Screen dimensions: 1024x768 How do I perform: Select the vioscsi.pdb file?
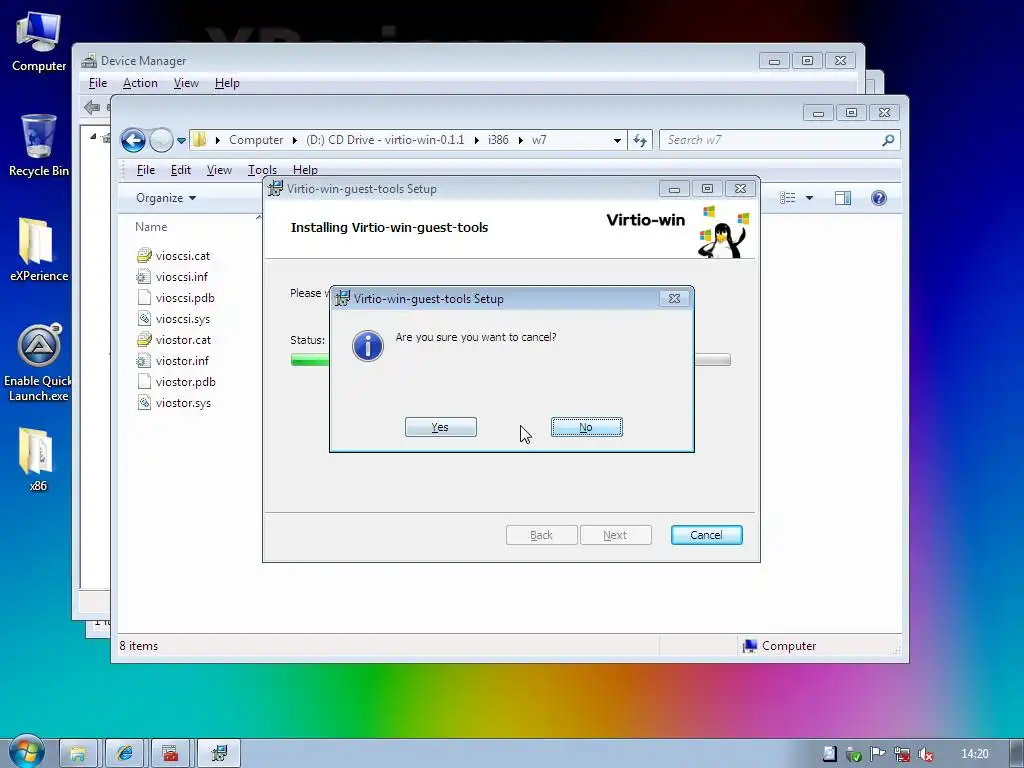click(x=176, y=298)
